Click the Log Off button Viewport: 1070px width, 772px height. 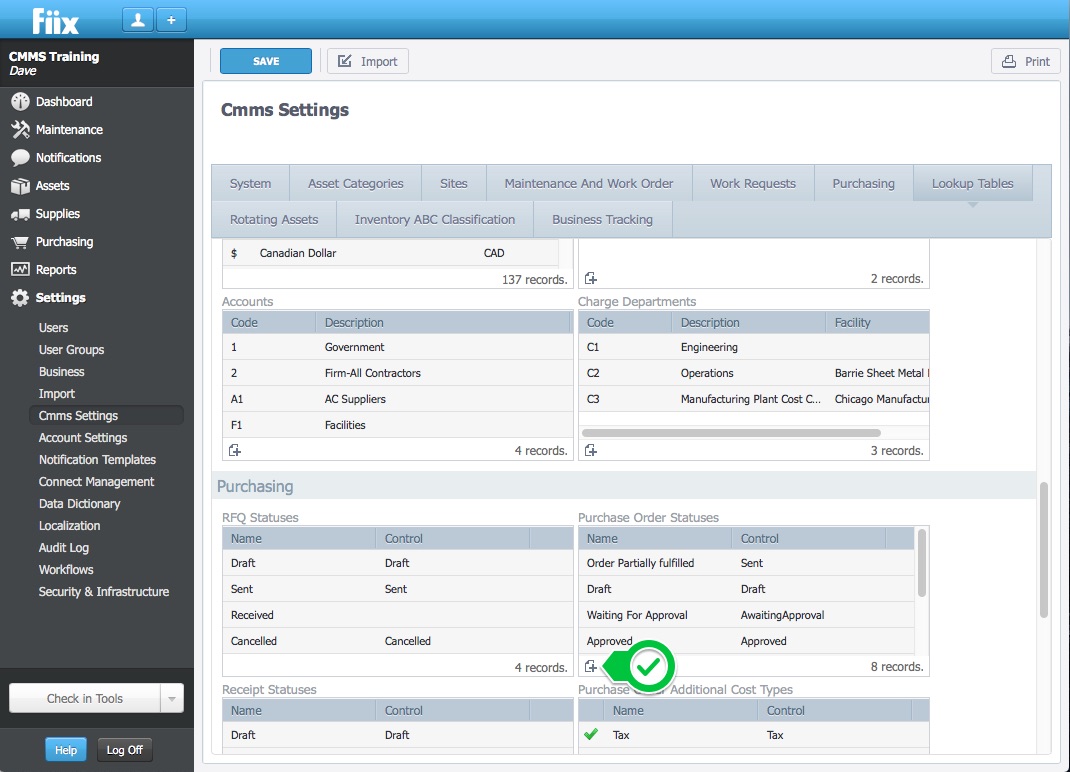124,750
